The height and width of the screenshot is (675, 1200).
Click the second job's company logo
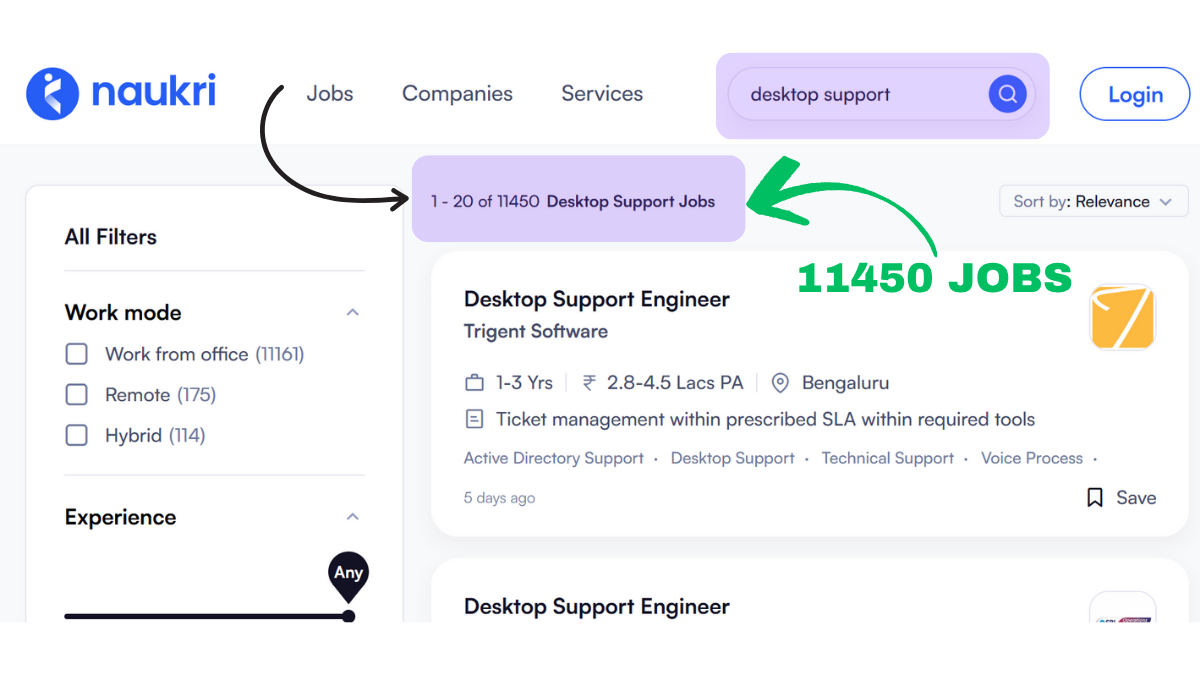pyautogui.click(x=1122, y=608)
